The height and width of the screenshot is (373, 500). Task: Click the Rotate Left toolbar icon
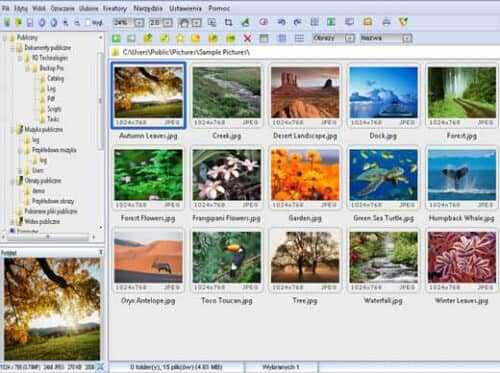point(281,22)
